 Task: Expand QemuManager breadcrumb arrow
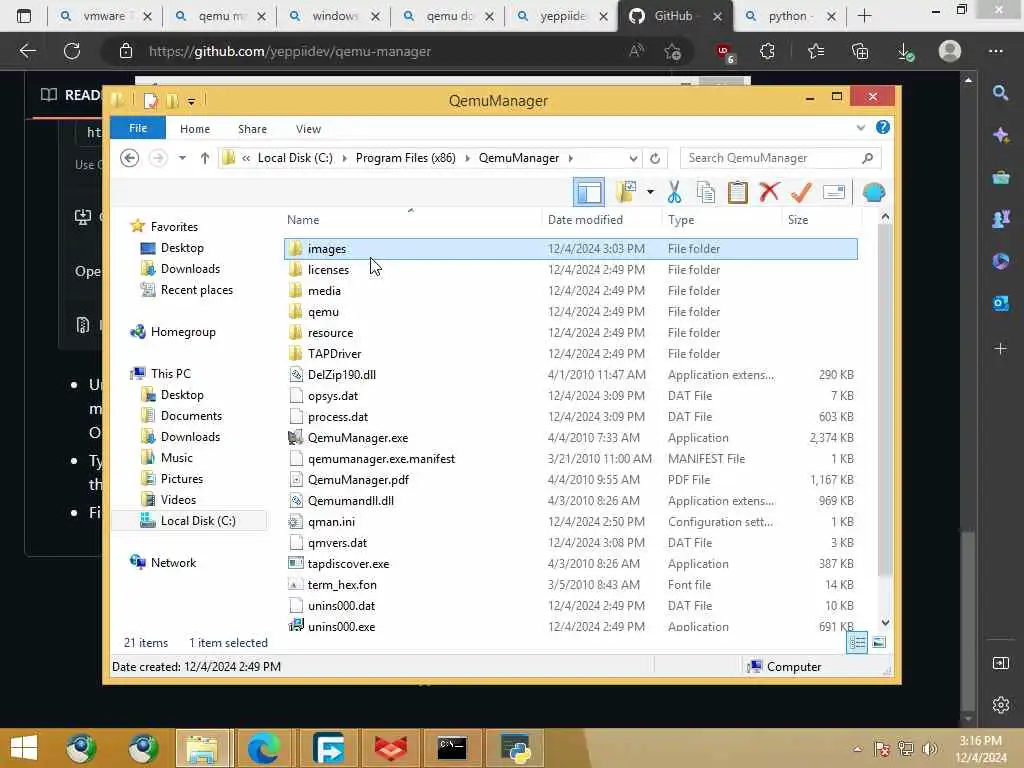pos(571,158)
